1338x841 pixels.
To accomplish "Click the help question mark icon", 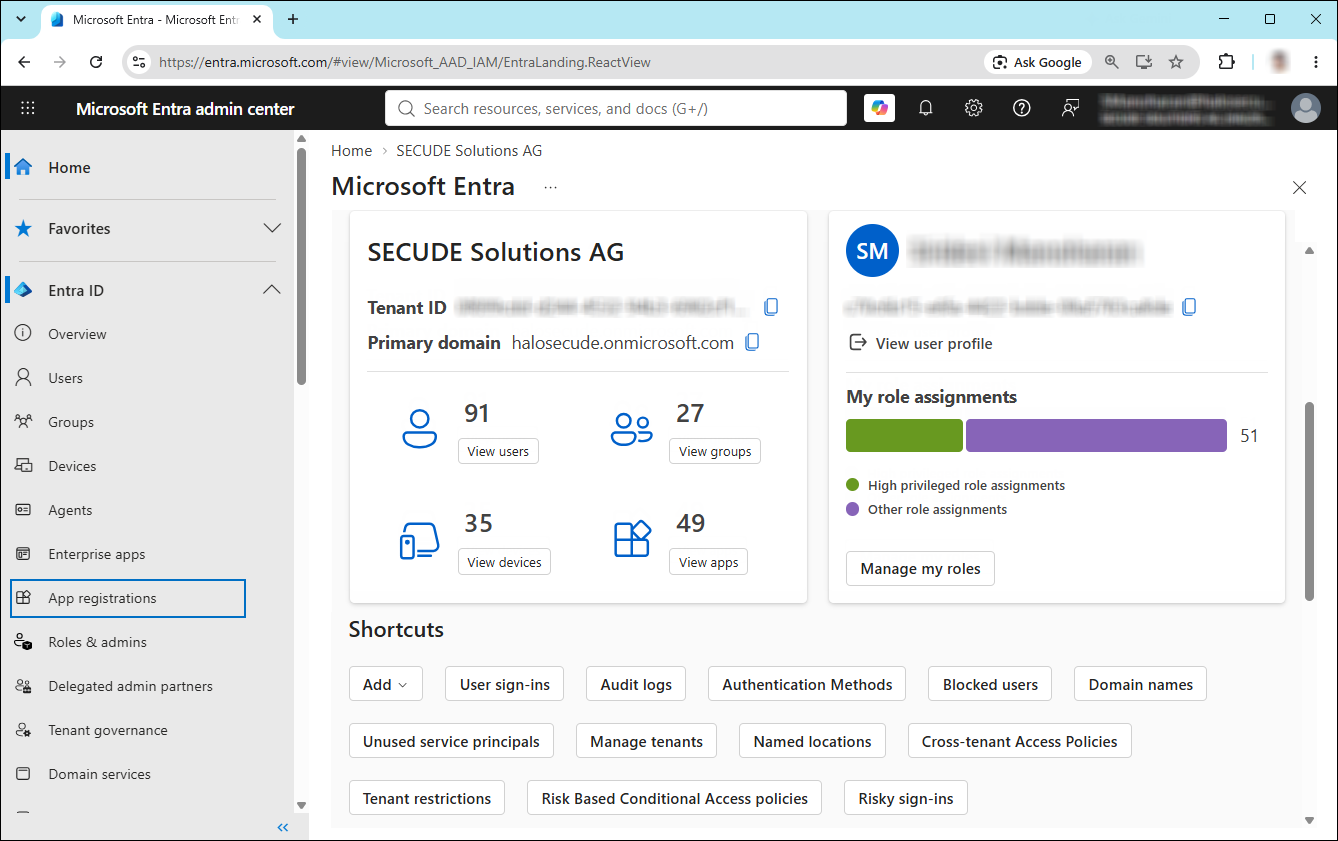I will pyautogui.click(x=1022, y=108).
